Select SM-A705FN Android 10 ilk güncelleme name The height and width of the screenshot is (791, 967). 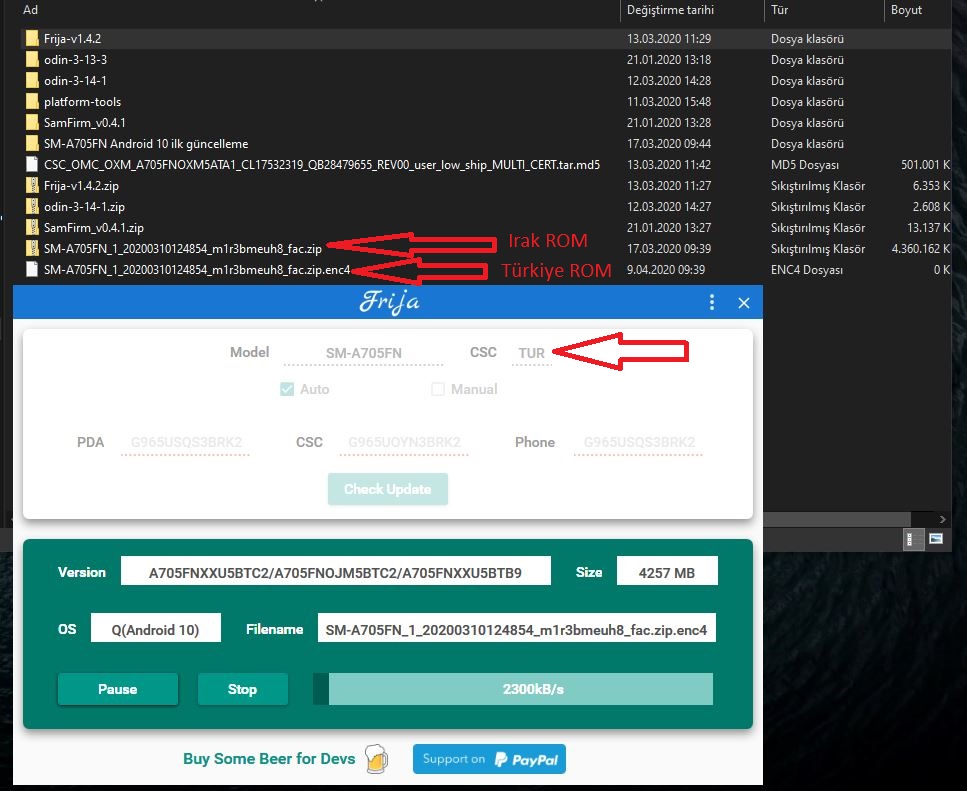pyautogui.click(x=146, y=143)
